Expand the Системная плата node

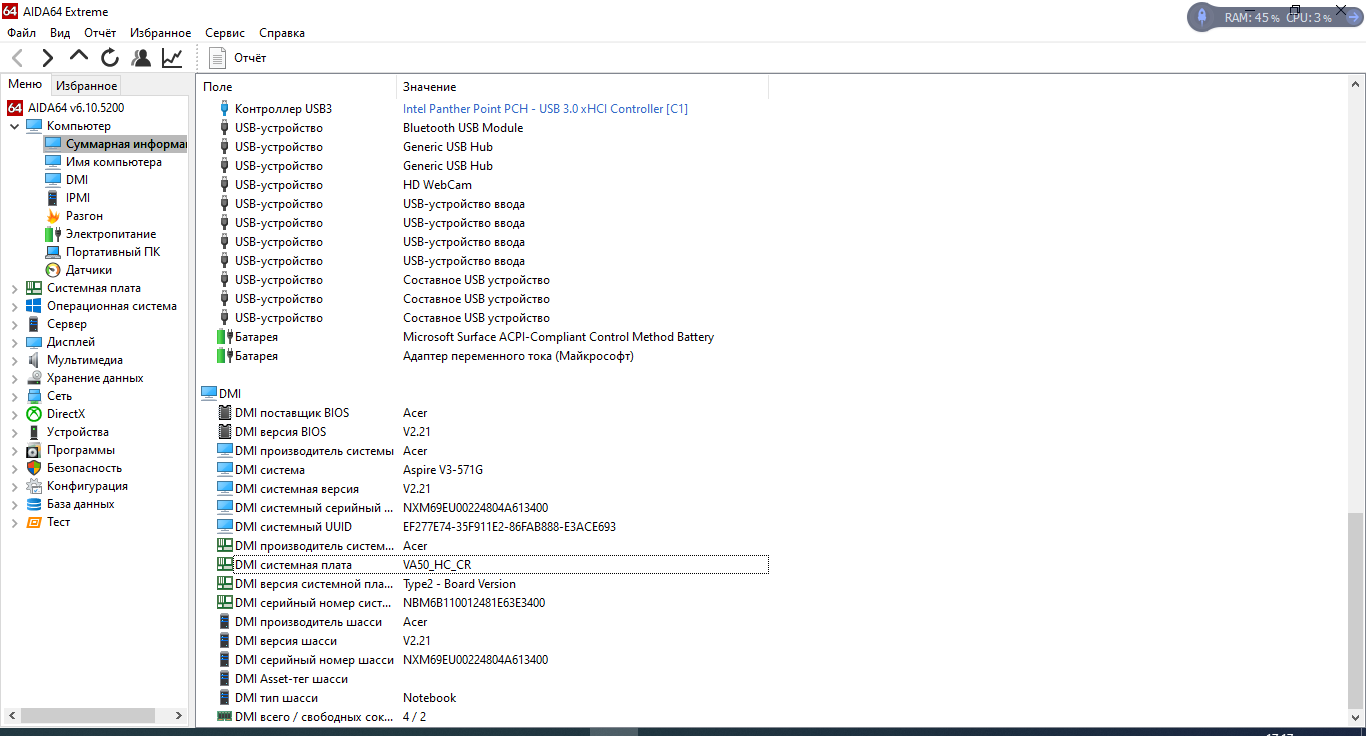[14, 288]
